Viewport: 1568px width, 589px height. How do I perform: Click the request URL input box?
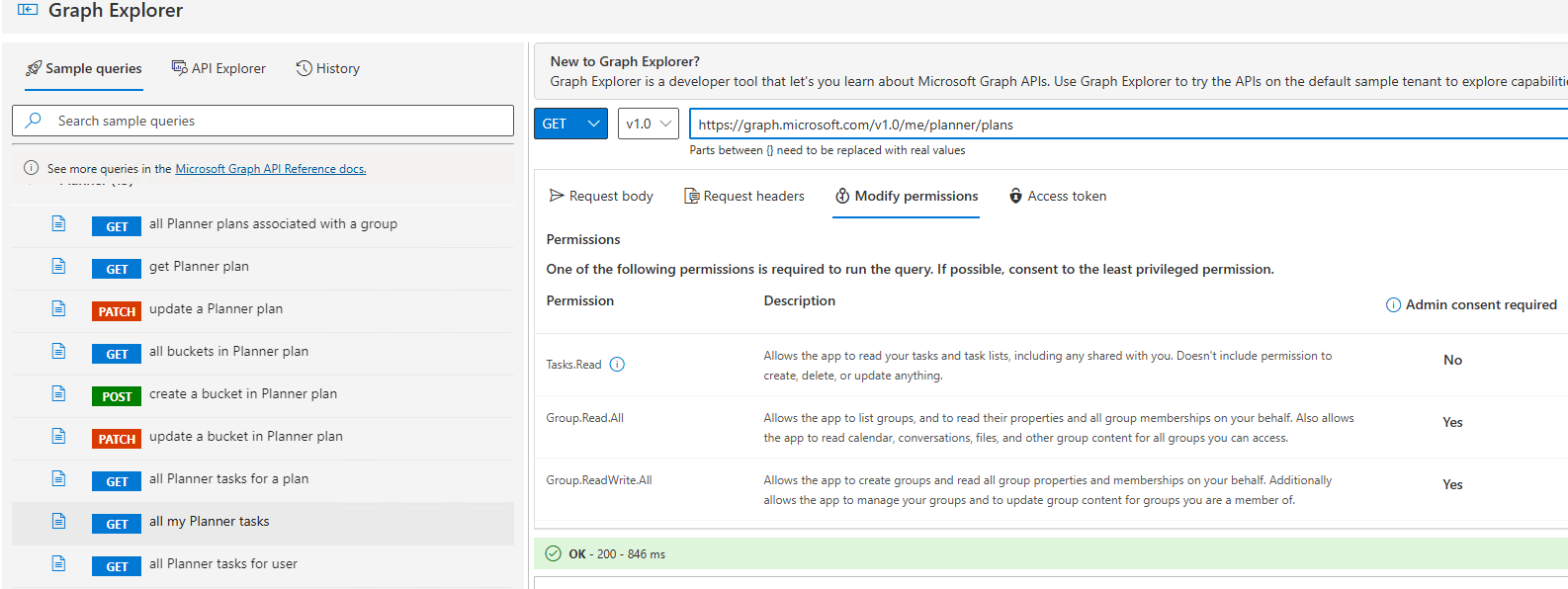click(1127, 125)
